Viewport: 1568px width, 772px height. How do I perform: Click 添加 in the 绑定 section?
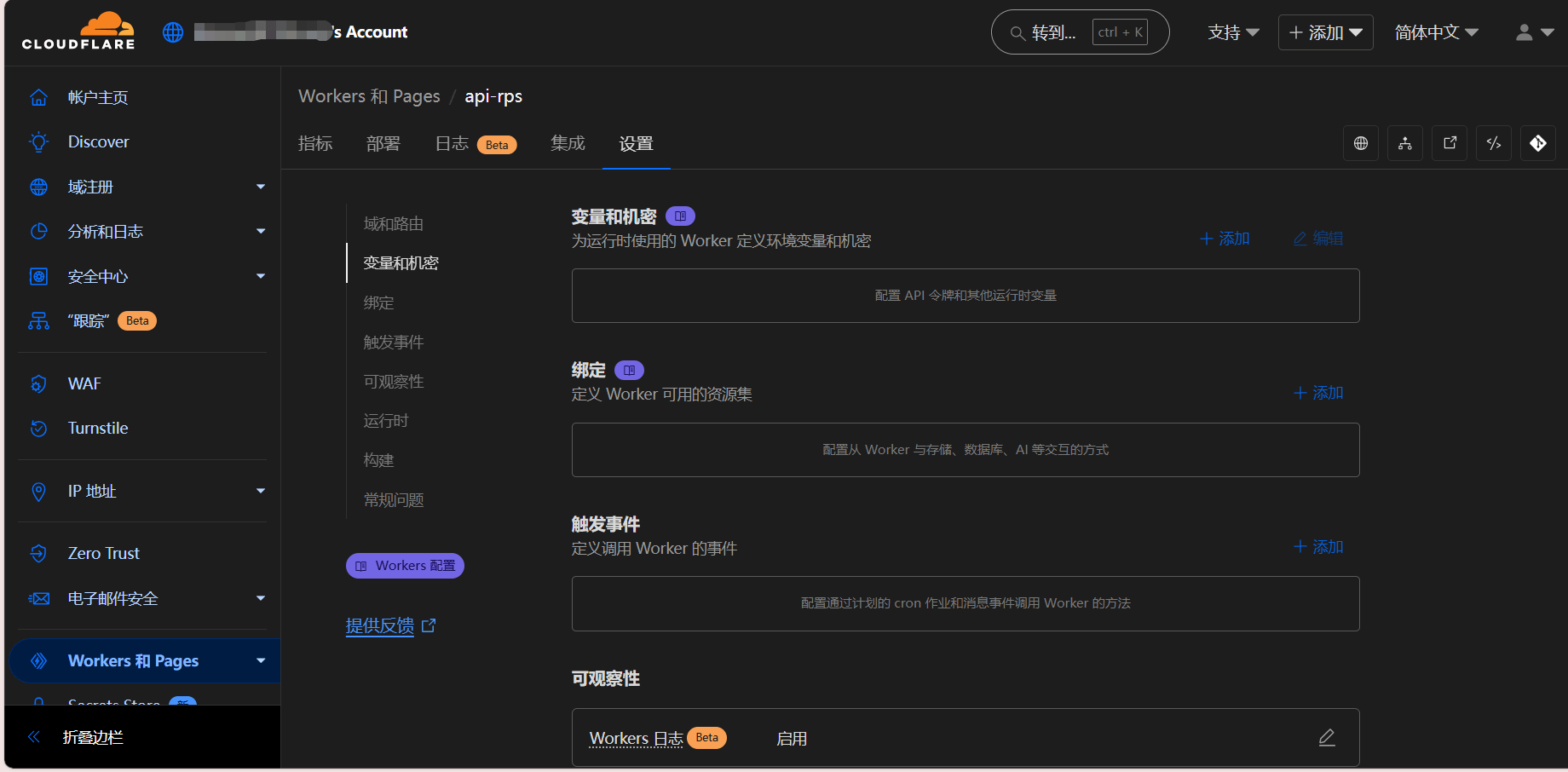(x=1318, y=393)
